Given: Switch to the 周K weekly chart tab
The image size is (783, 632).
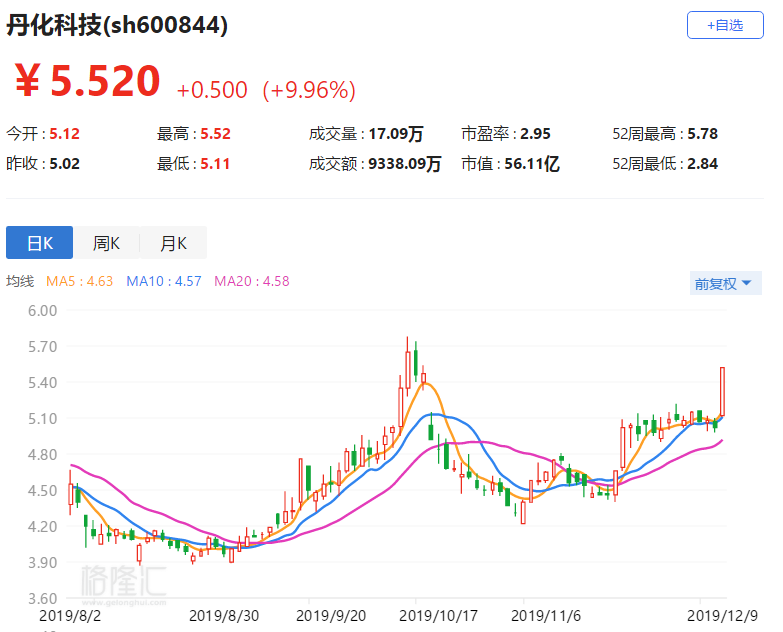Looking at the screenshot, I should pyautogui.click(x=106, y=243).
